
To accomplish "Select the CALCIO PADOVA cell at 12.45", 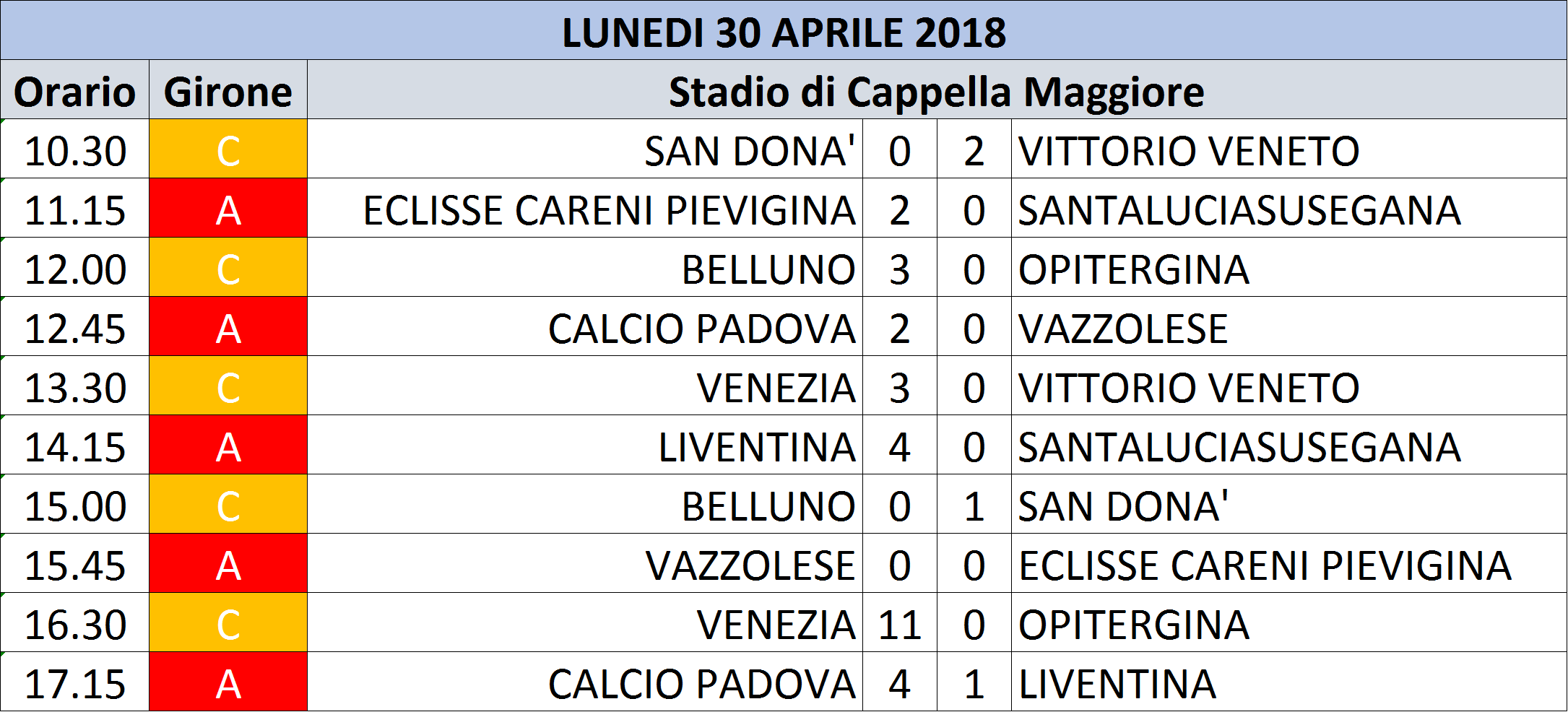I will pyautogui.click(x=585, y=326).
